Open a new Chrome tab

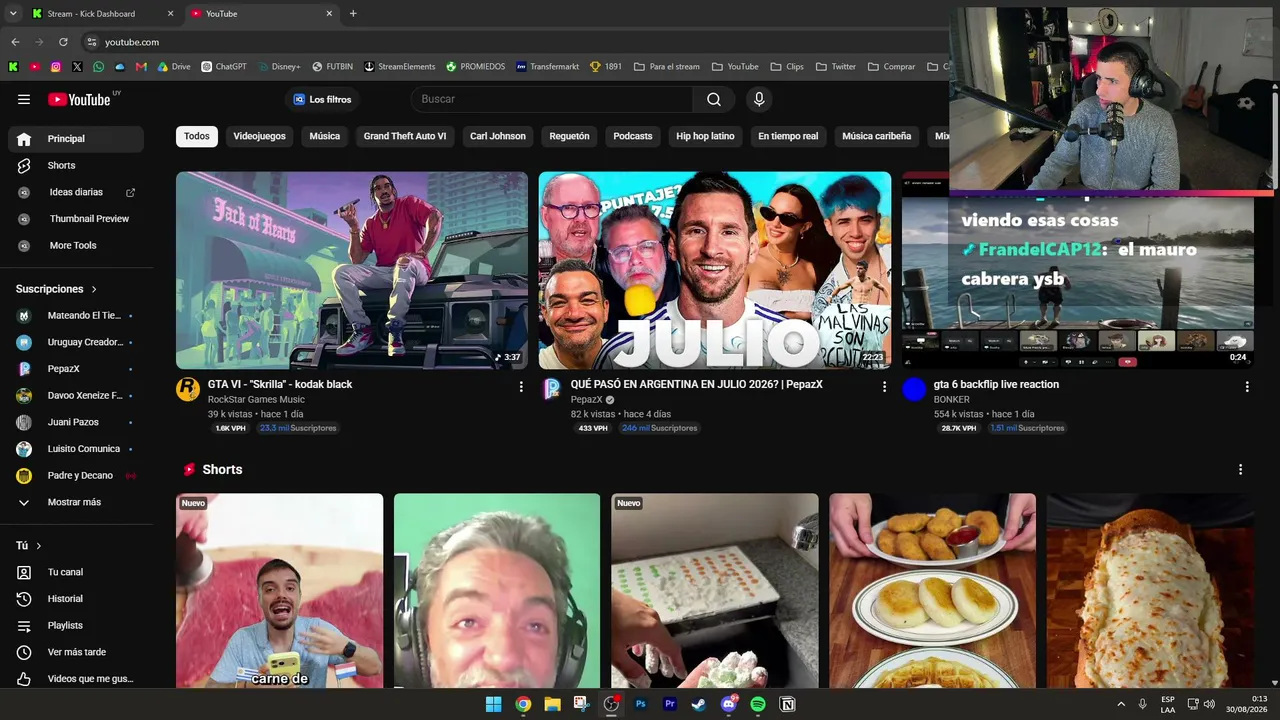click(x=353, y=14)
